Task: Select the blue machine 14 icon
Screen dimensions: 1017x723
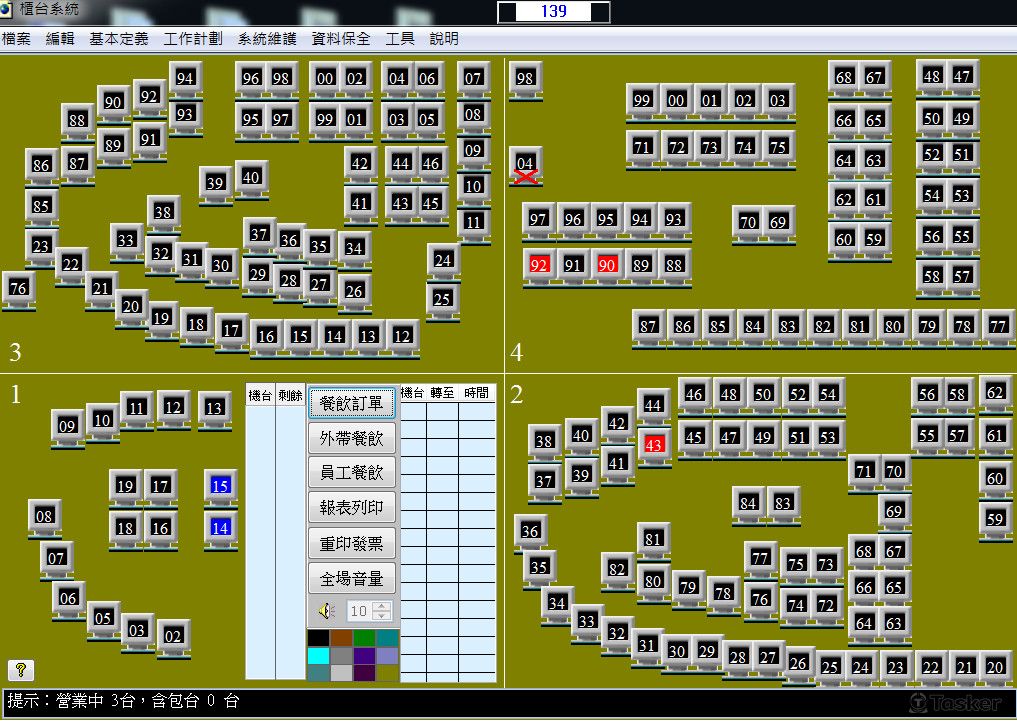Action: point(221,528)
